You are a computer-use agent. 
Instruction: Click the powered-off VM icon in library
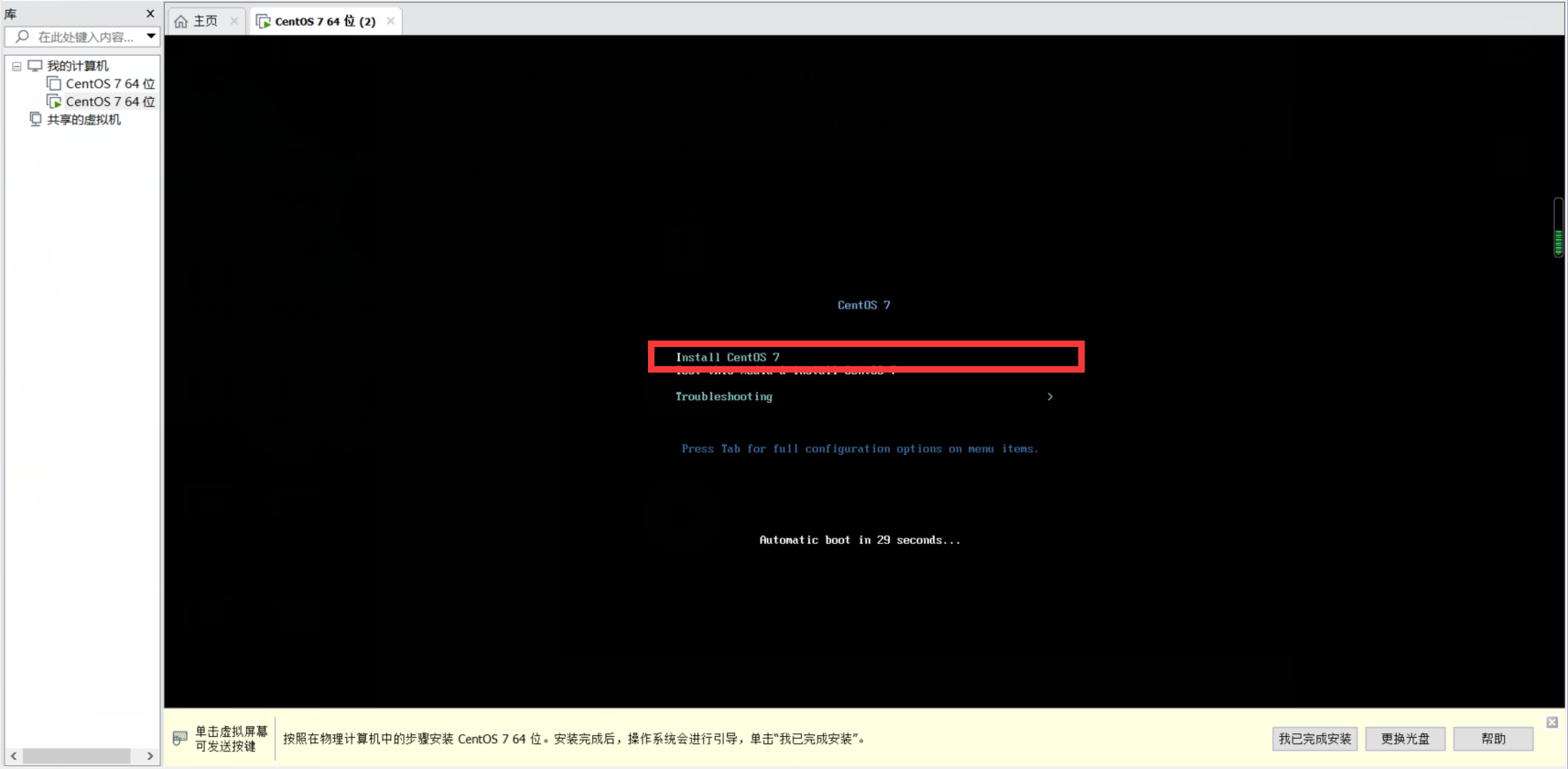[x=54, y=83]
